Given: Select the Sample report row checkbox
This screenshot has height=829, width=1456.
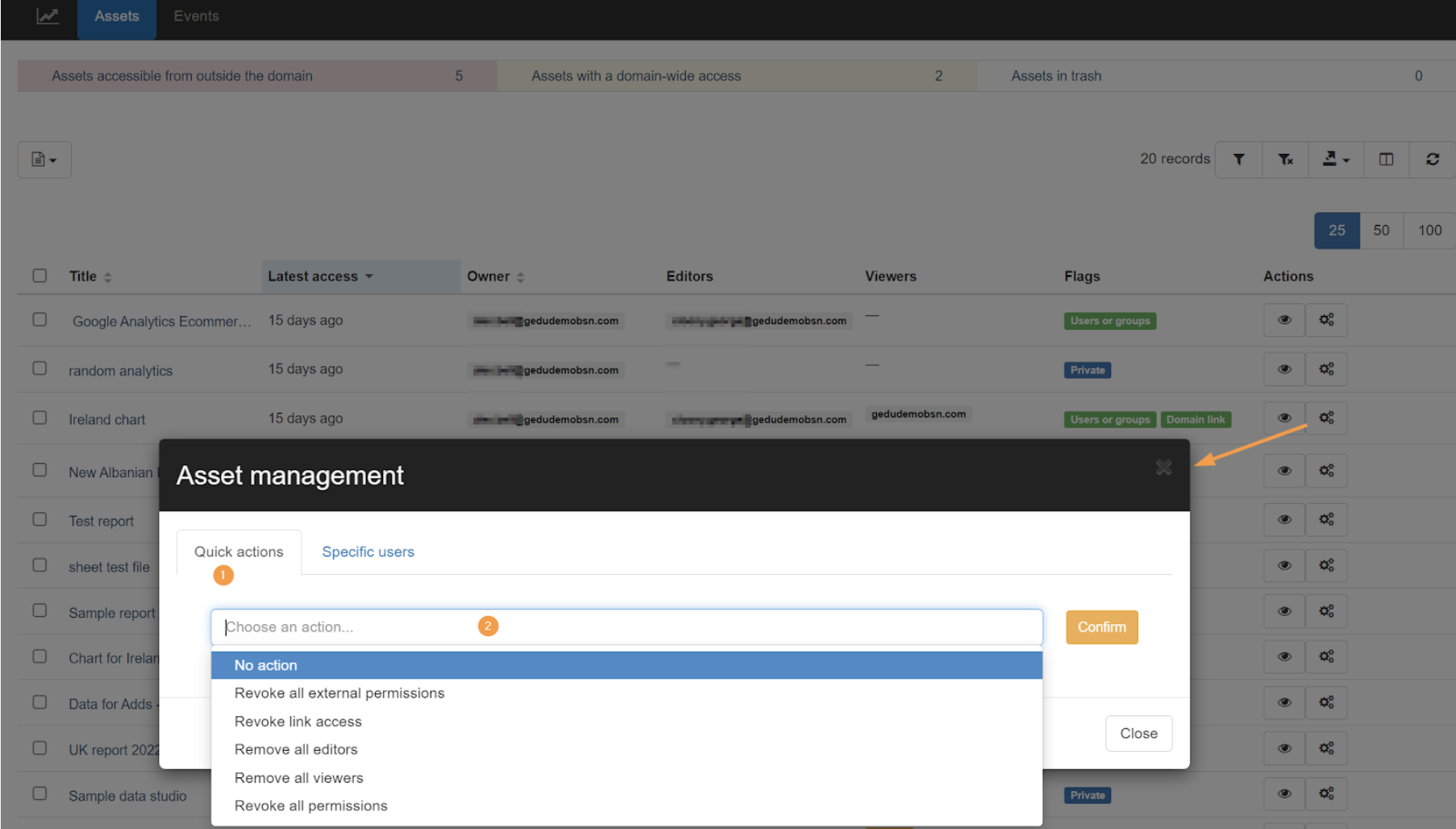Looking at the screenshot, I should point(40,611).
